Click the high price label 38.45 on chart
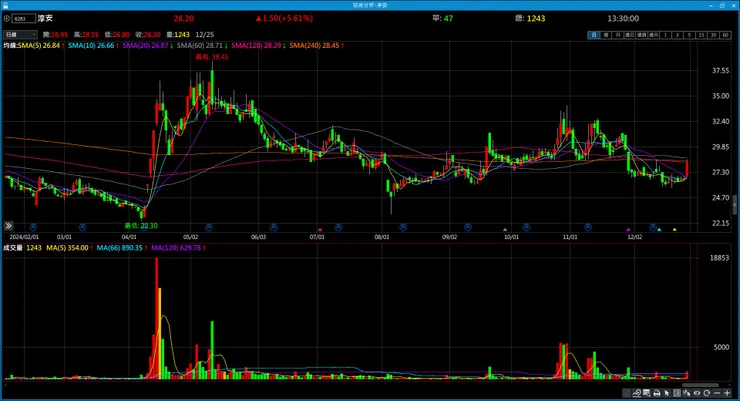The height and width of the screenshot is (401, 740). 212,57
